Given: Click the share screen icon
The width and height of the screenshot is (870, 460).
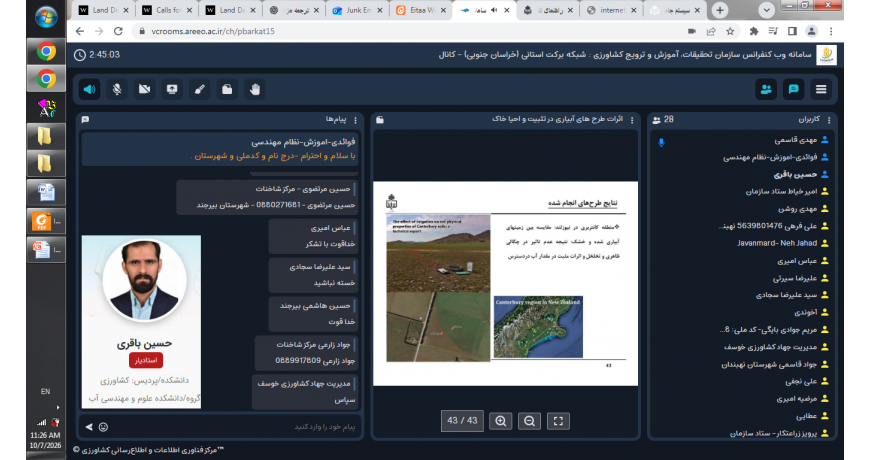Looking at the screenshot, I should coord(172,89).
